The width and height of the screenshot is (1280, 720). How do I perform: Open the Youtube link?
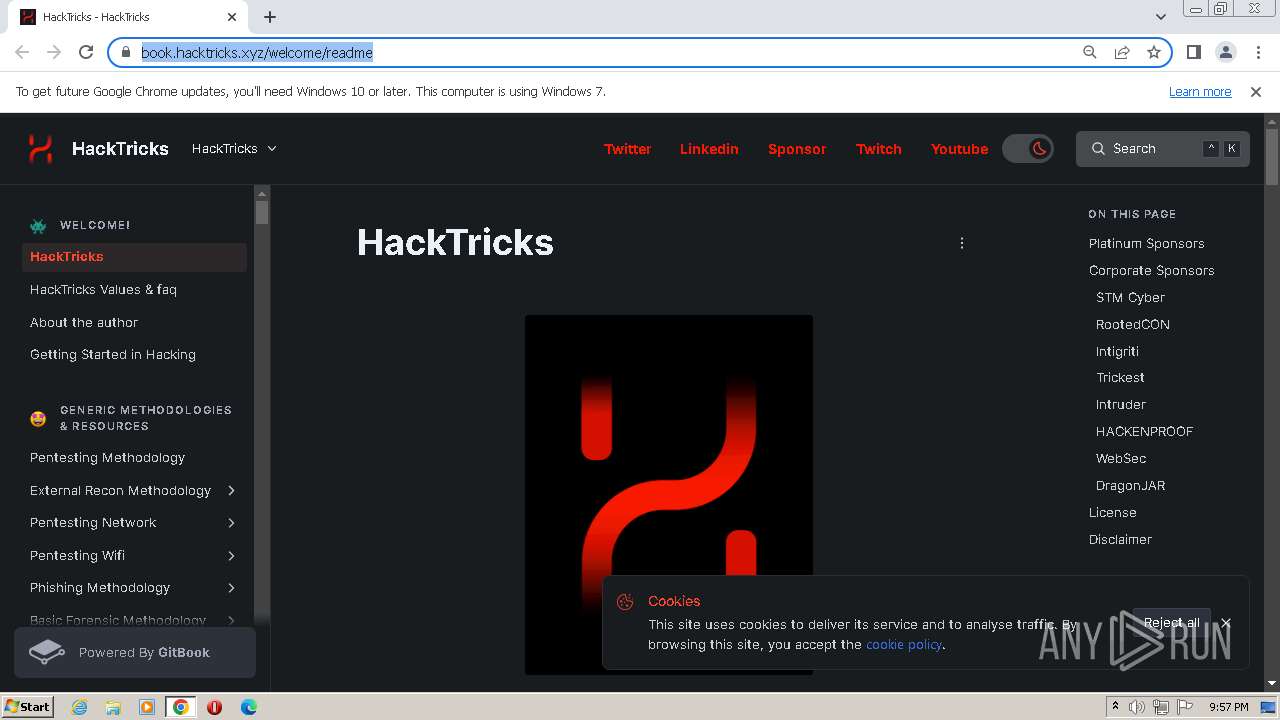click(x=959, y=148)
